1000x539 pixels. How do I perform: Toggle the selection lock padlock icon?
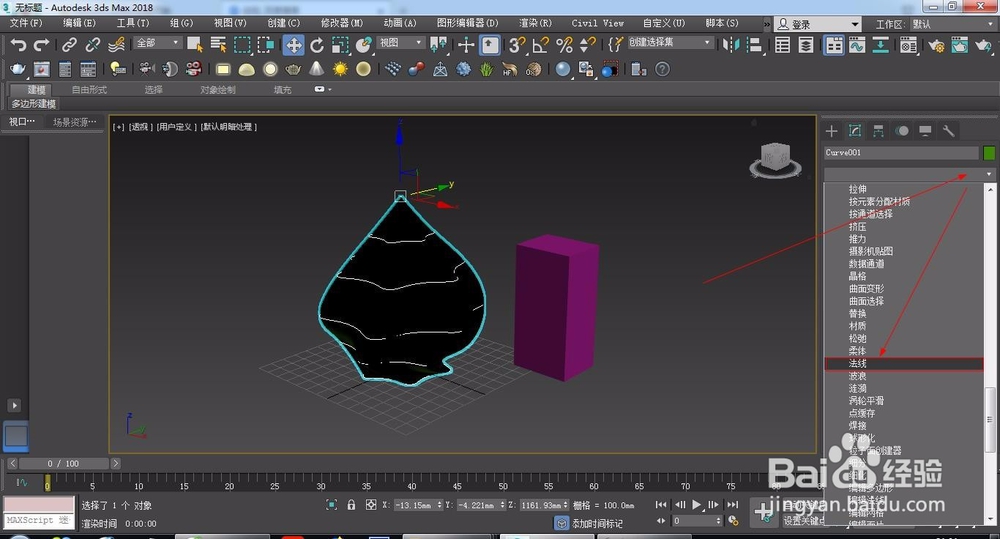(x=351, y=505)
